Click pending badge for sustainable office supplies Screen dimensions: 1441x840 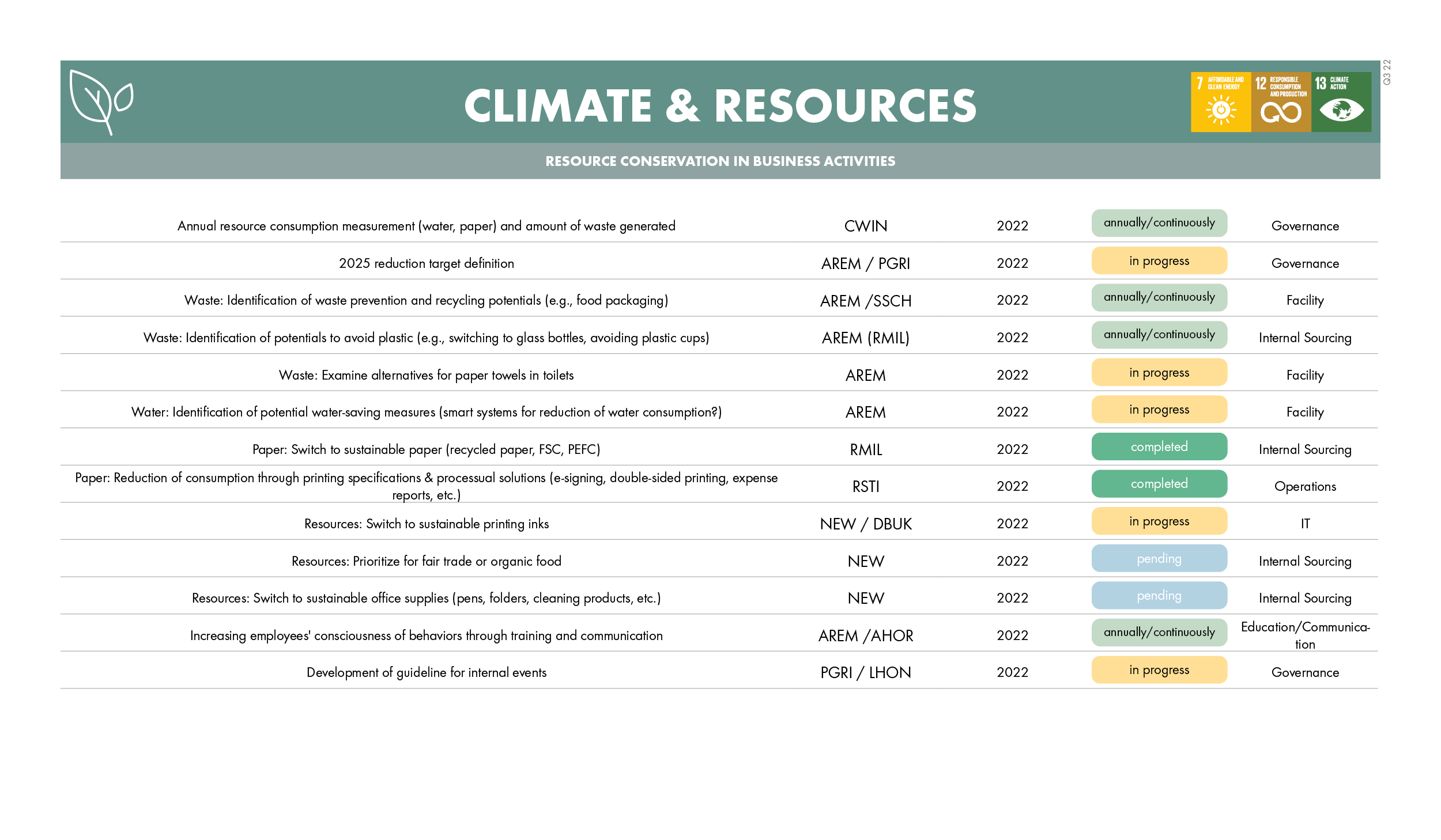coord(1159,596)
